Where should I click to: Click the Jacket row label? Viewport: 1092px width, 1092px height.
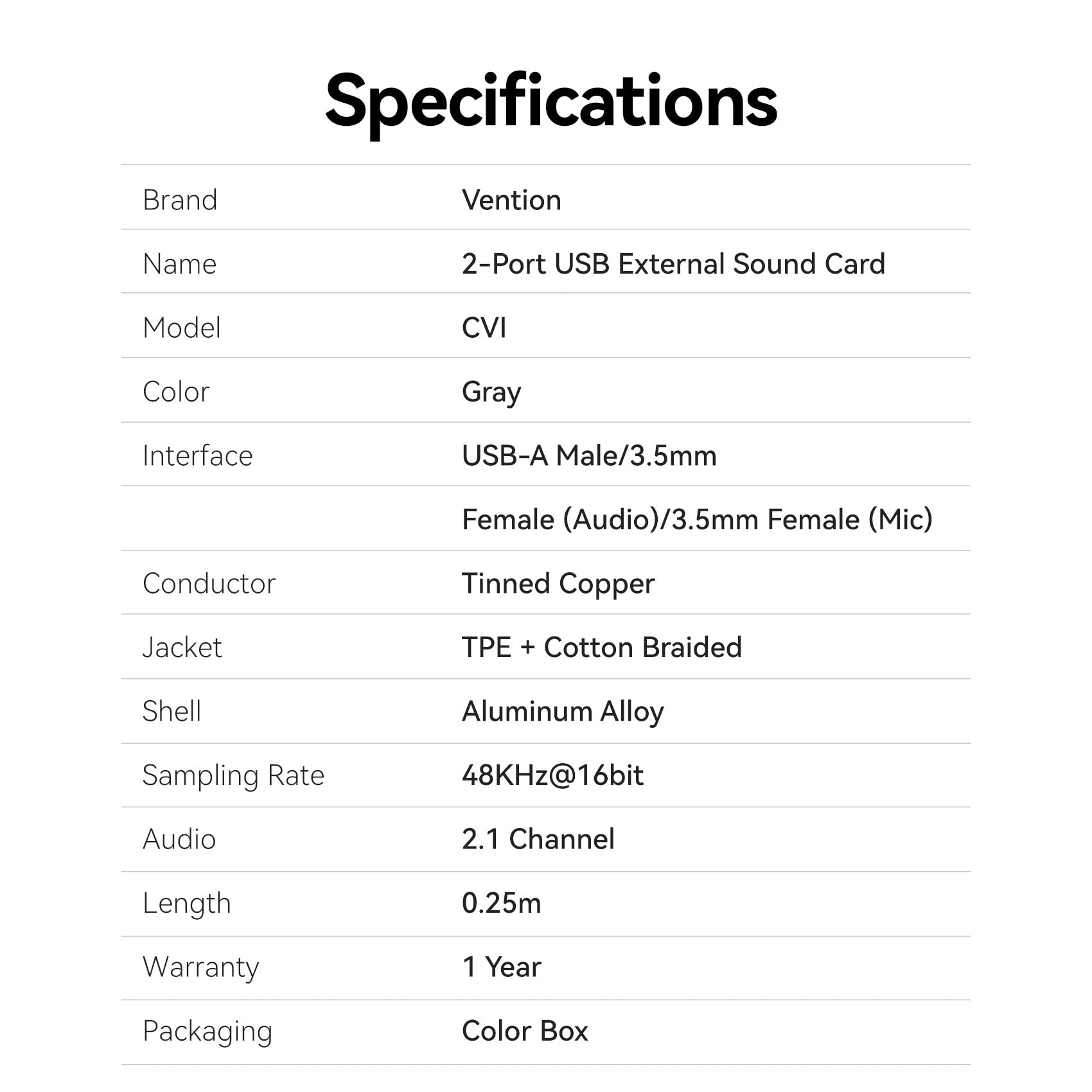click(182, 647)
